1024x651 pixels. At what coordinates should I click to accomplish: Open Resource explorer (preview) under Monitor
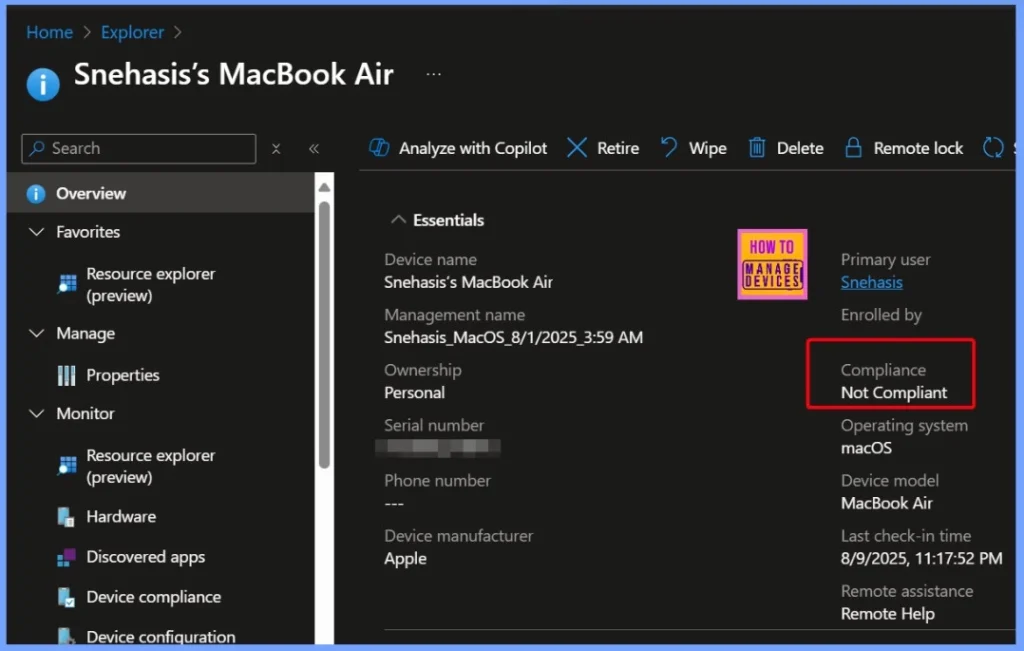151,466
